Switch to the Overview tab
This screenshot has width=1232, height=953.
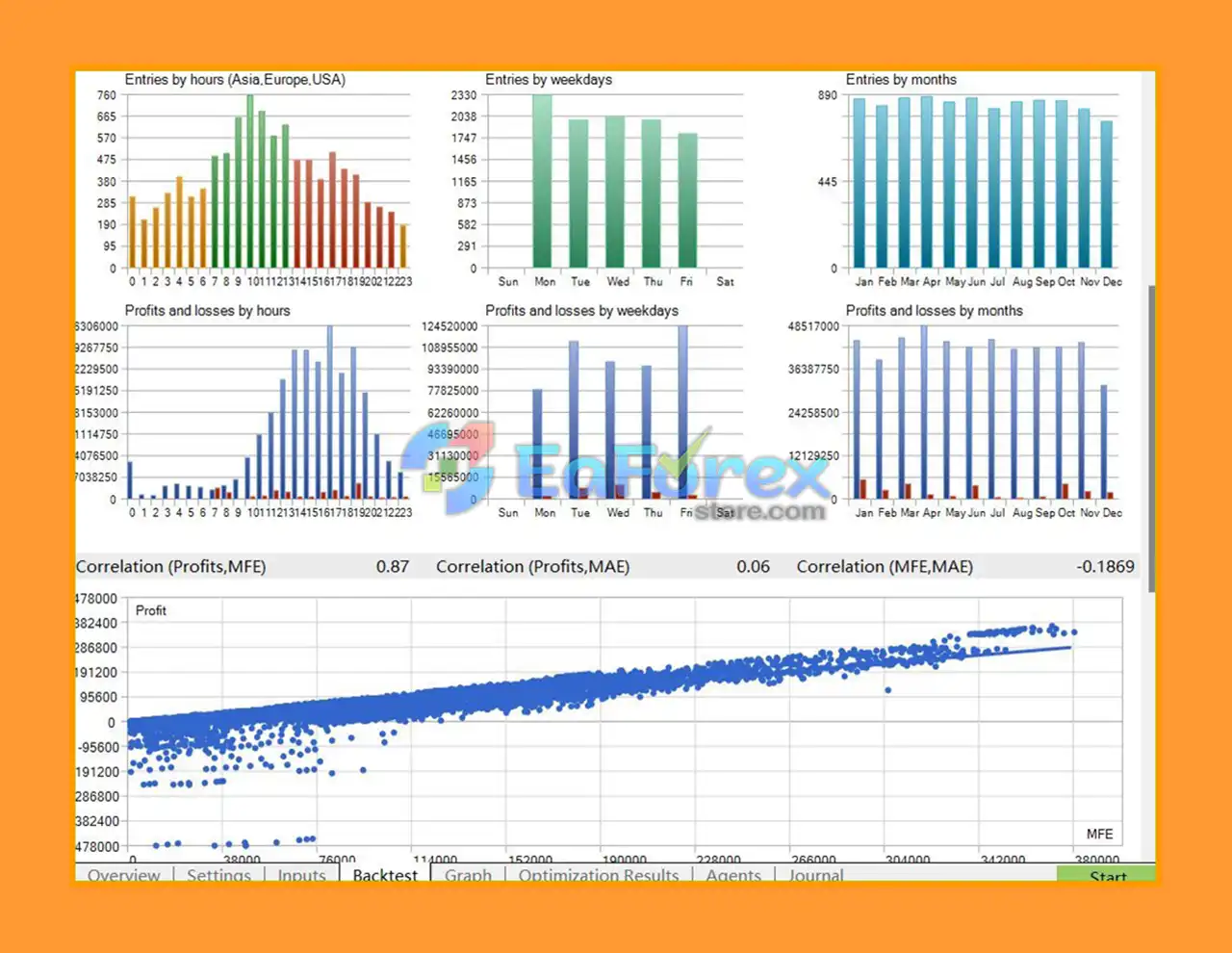124,874
